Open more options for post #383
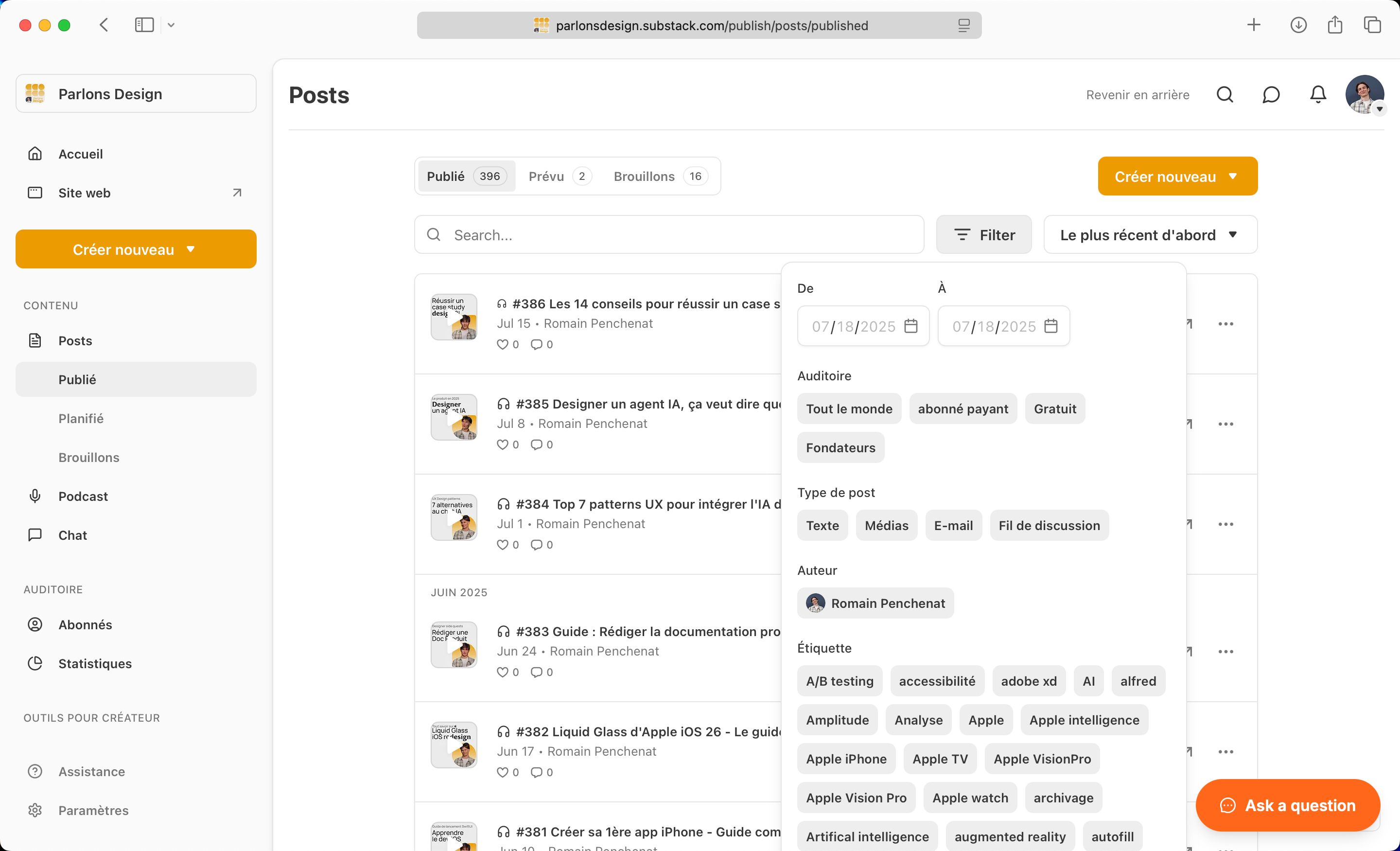This screenshot has height=851, width=1400. (1225, 652)
